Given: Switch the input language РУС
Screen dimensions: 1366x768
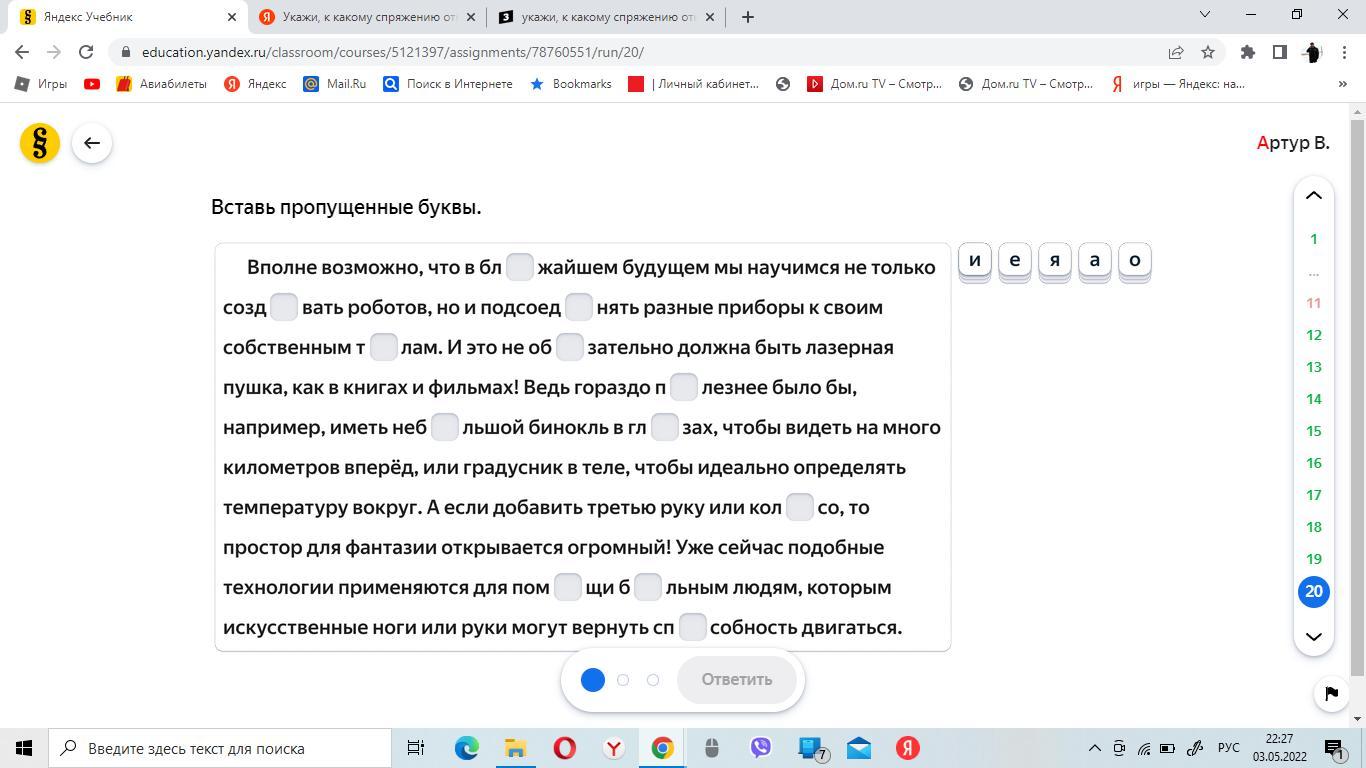Looking at the screenshot, I should [x=1228, y=748].
